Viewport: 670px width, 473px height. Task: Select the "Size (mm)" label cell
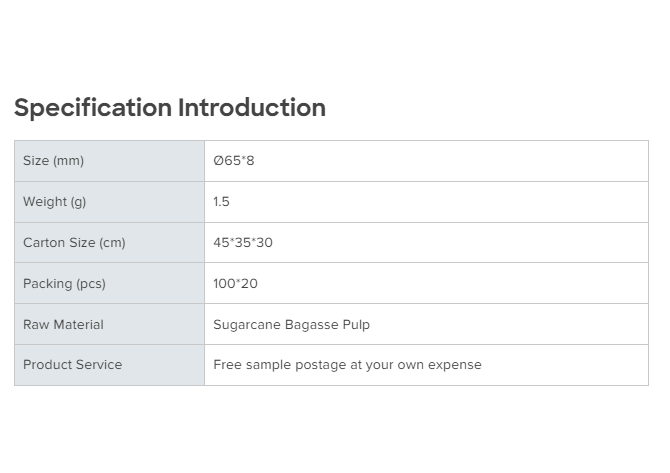54,161
